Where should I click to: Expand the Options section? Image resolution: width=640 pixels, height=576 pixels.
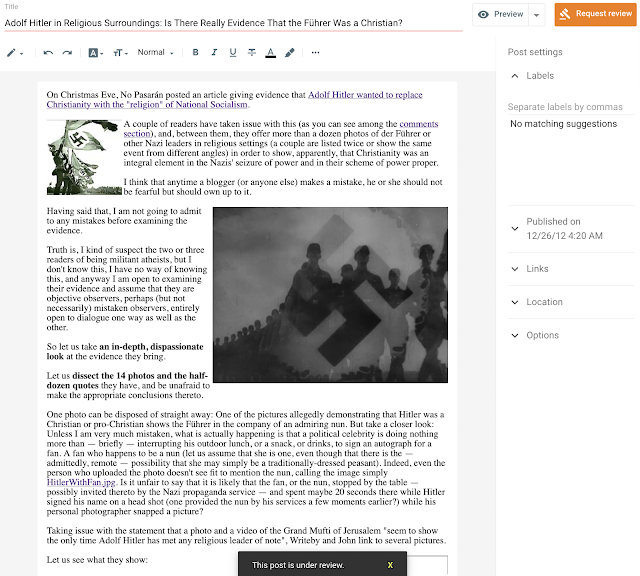coord(515,336)
